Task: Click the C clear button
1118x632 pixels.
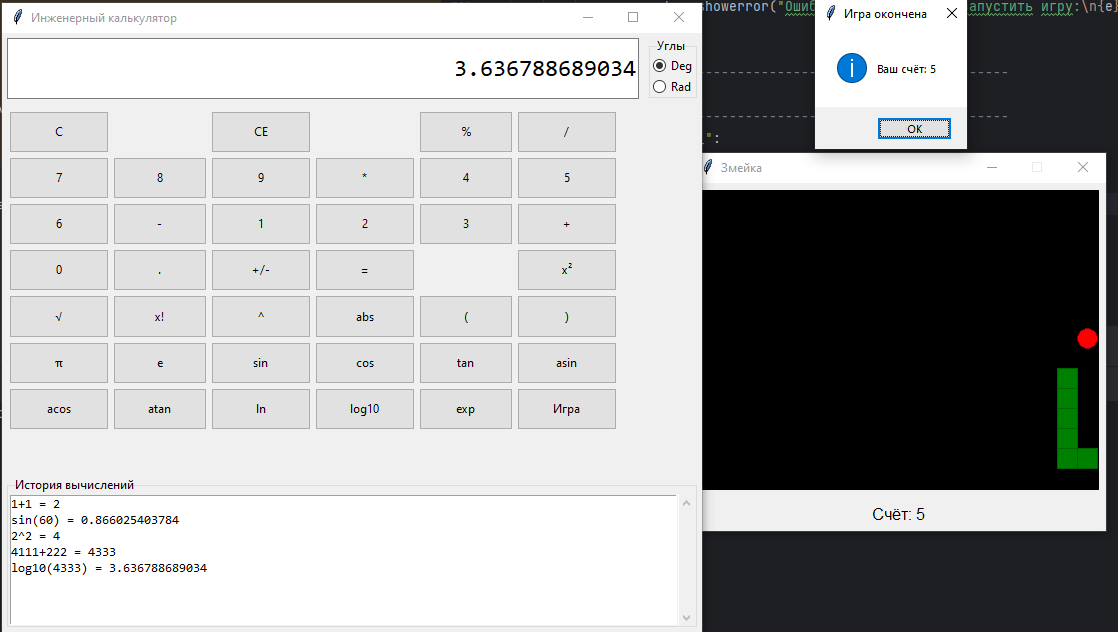Action: tap(59, 132)
